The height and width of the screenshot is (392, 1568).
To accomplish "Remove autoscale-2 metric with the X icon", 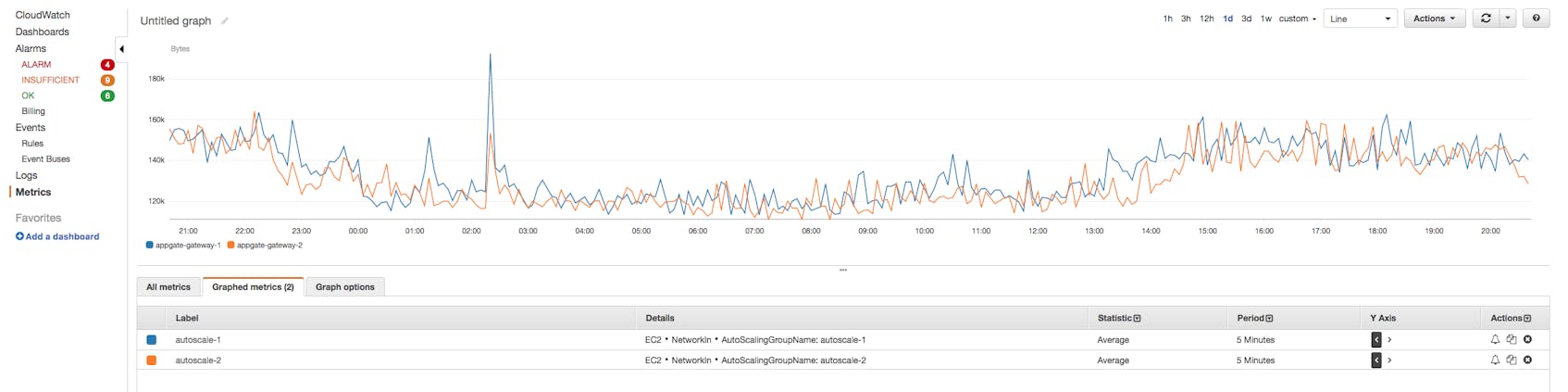I will pyautogui.click(x=1528, y=360).
